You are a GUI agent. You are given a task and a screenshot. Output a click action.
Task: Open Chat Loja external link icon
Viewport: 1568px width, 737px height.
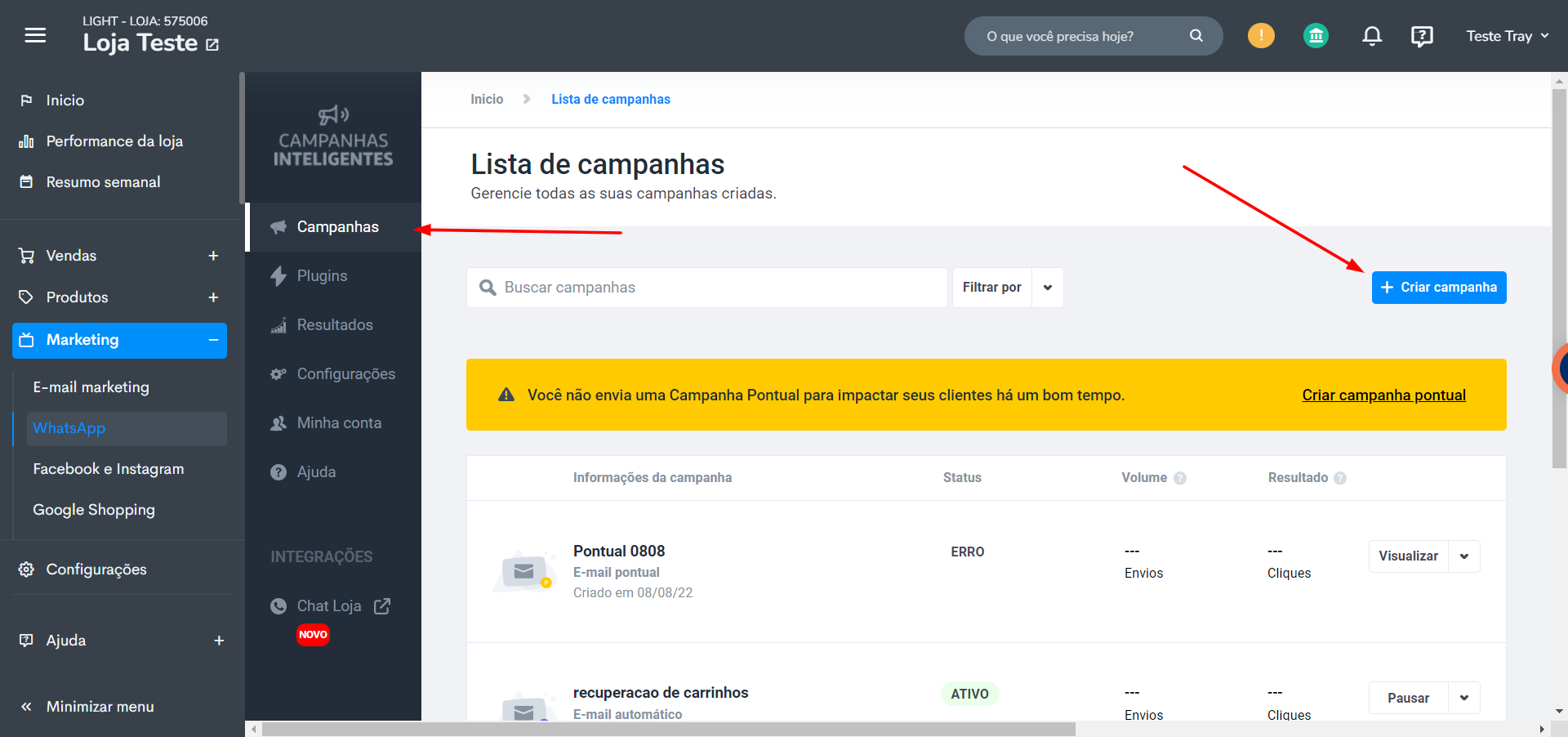[382, 606]
